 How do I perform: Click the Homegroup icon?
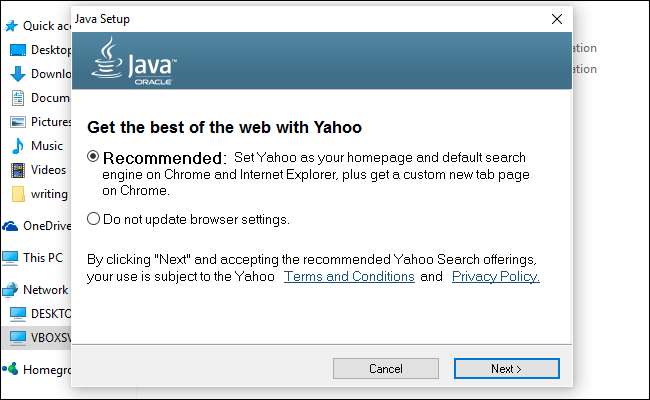[x=10, y=368]
